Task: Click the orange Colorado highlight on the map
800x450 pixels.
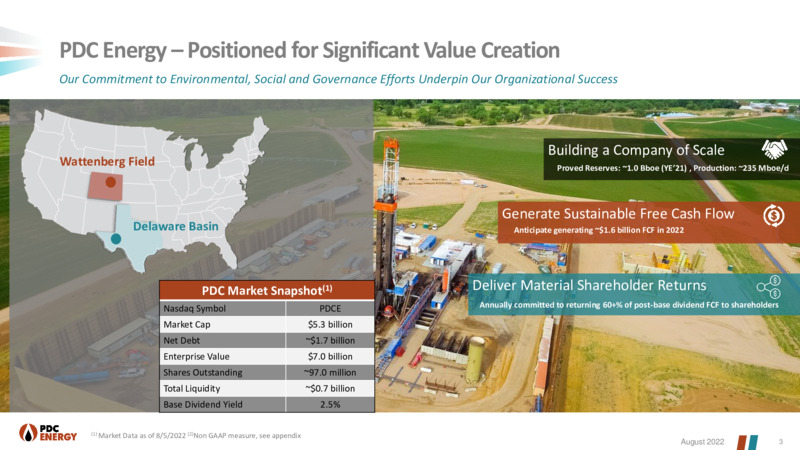Action: [x=105, y=186]
